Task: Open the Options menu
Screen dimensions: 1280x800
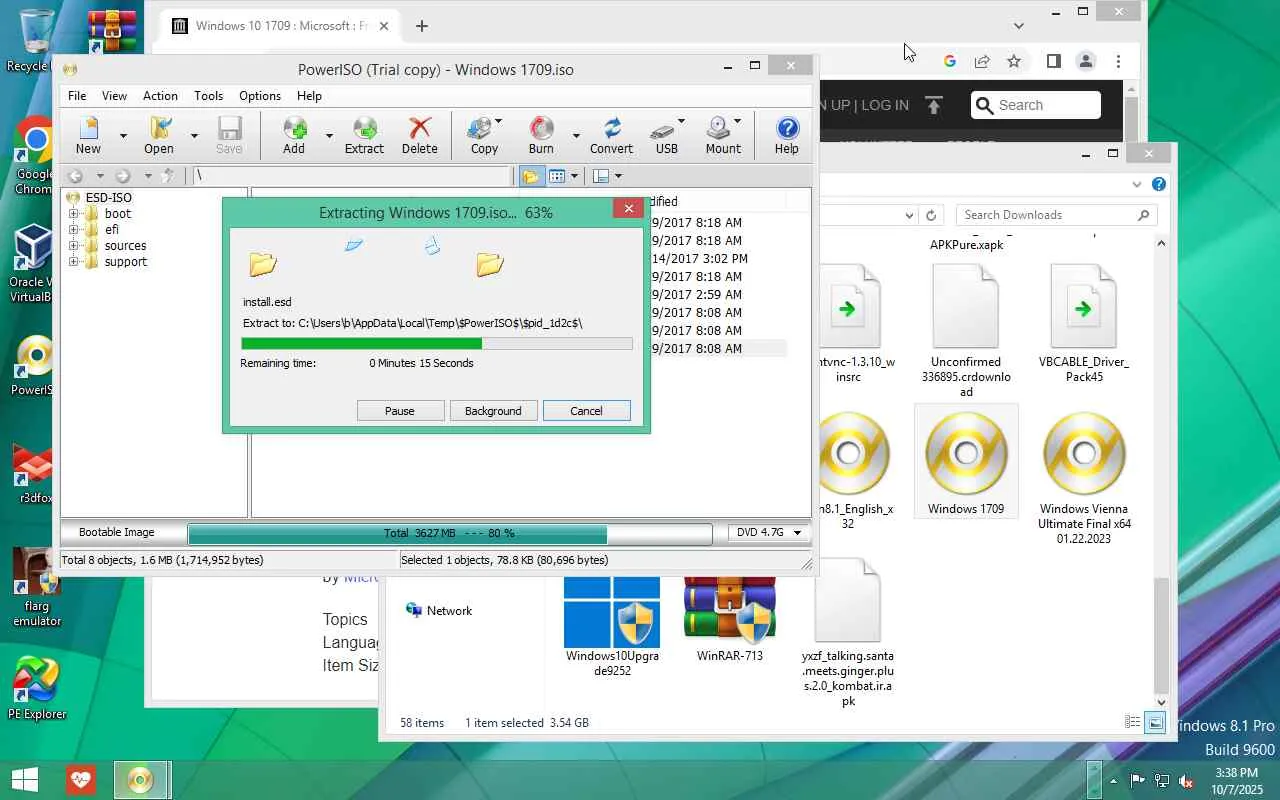Action: point(260,96)
